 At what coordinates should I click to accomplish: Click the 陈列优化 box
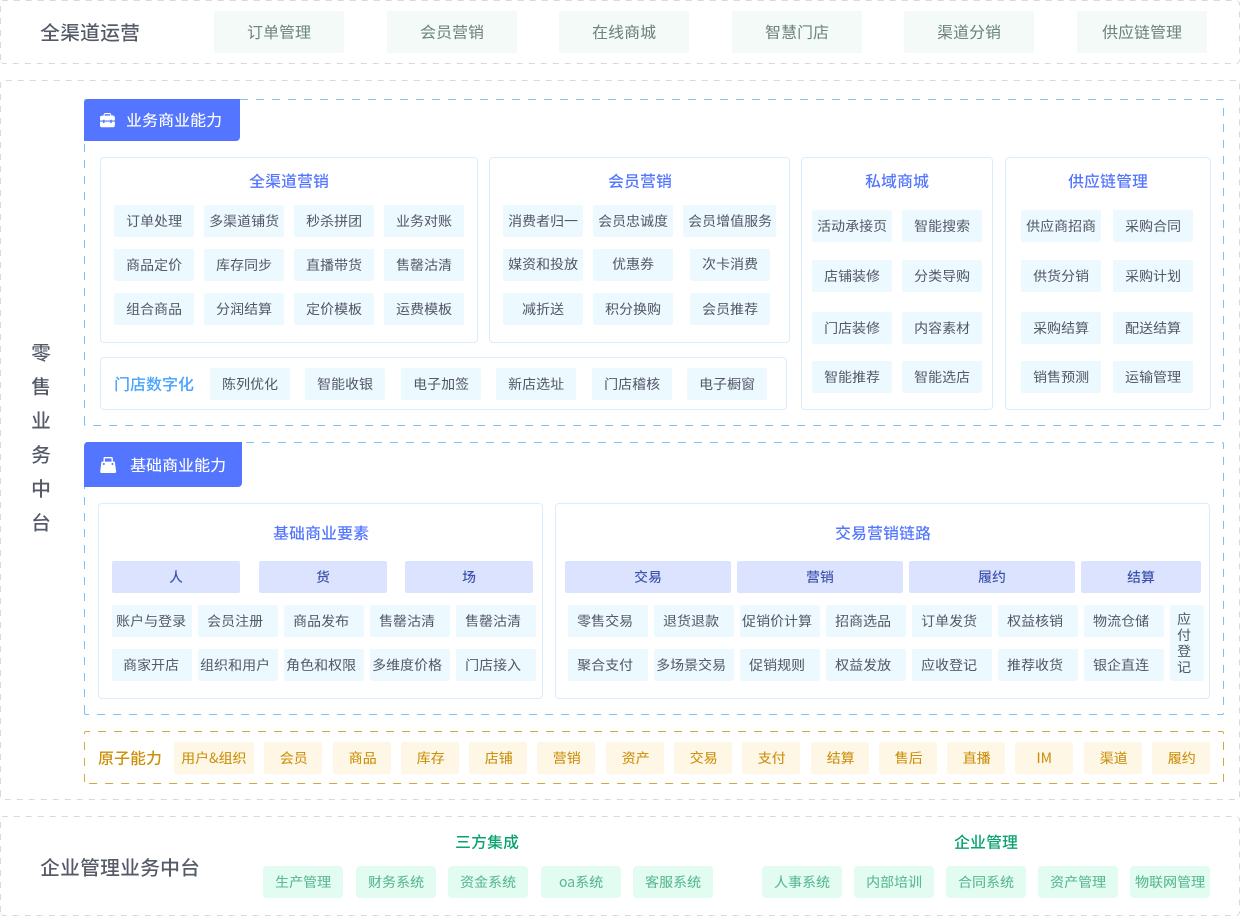click(x=250, y=384)
